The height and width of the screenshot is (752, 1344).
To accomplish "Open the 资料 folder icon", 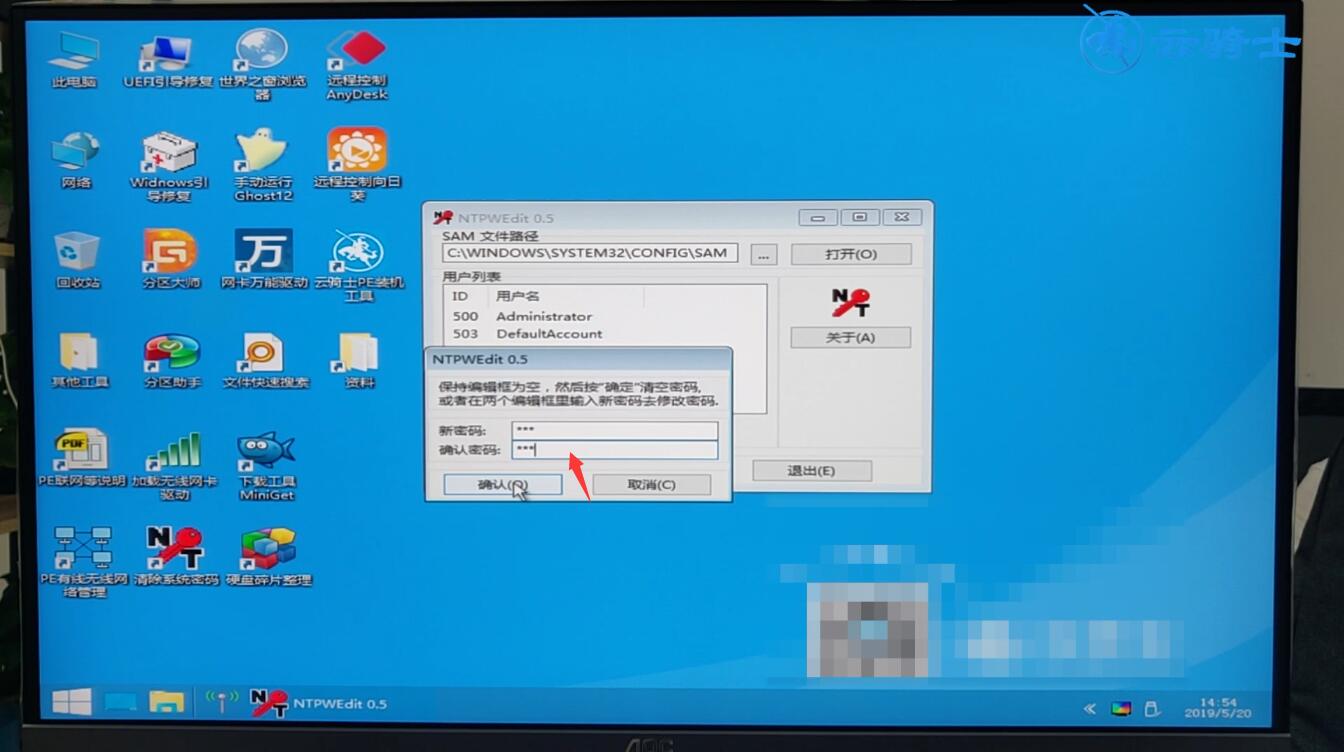I will tap(358, 360).
